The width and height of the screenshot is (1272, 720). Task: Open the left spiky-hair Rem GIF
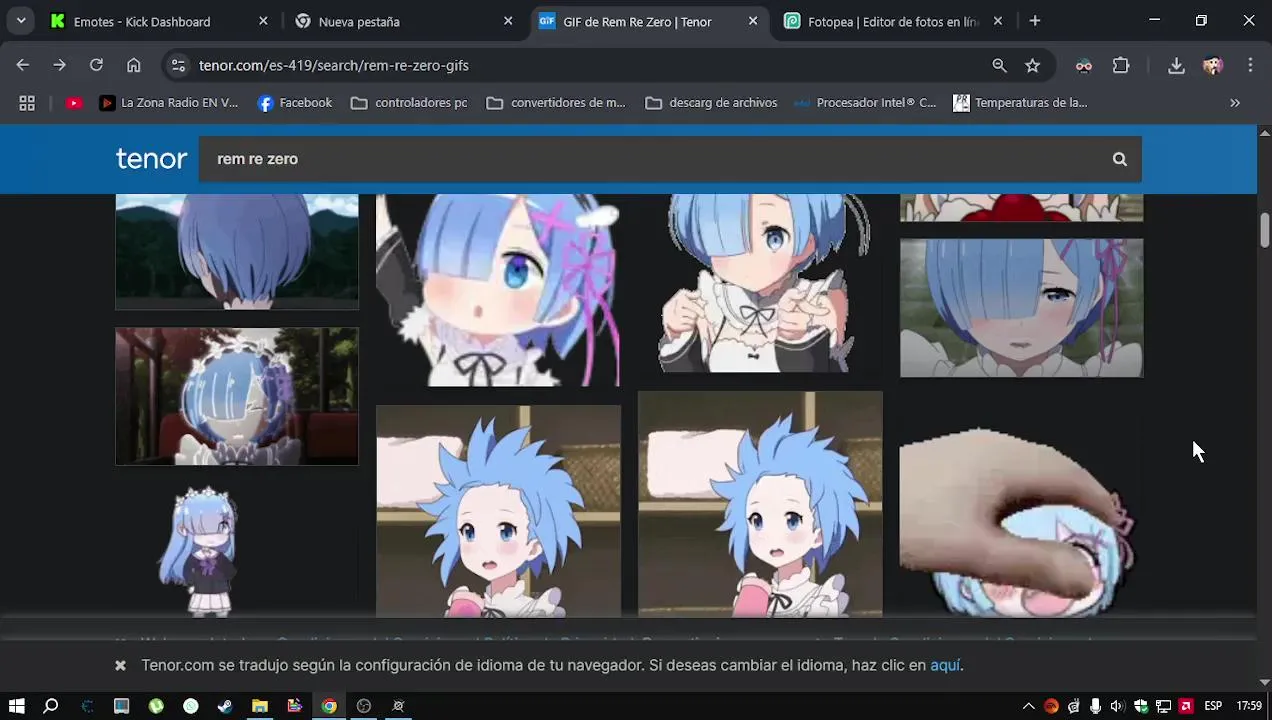(x=498, y=510)
